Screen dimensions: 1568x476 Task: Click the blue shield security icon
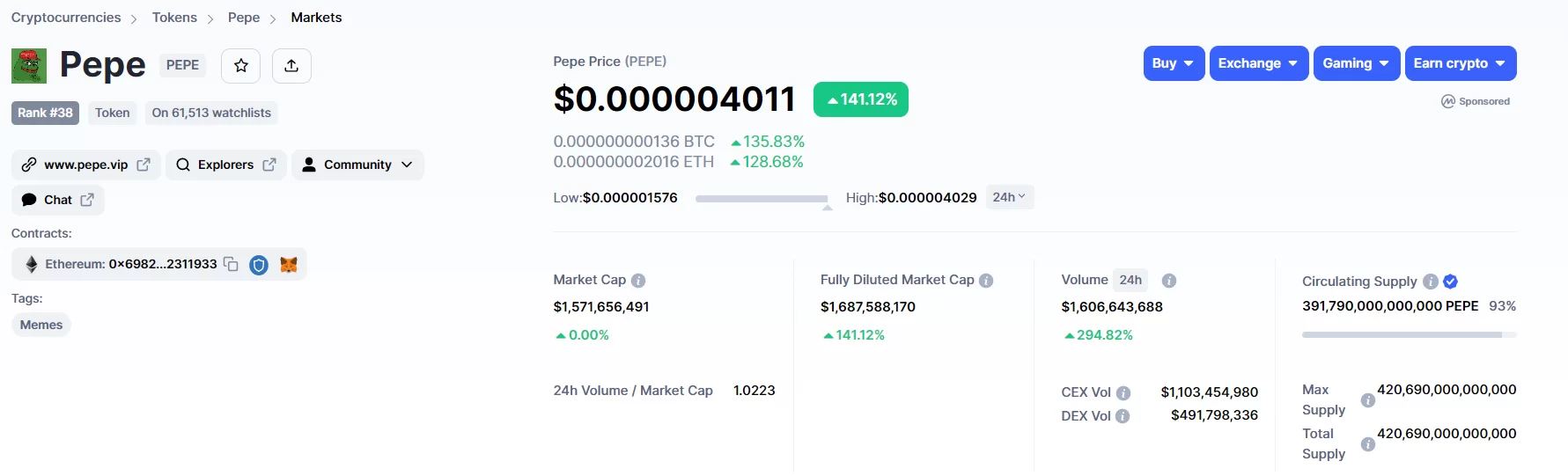pos(259,265)
